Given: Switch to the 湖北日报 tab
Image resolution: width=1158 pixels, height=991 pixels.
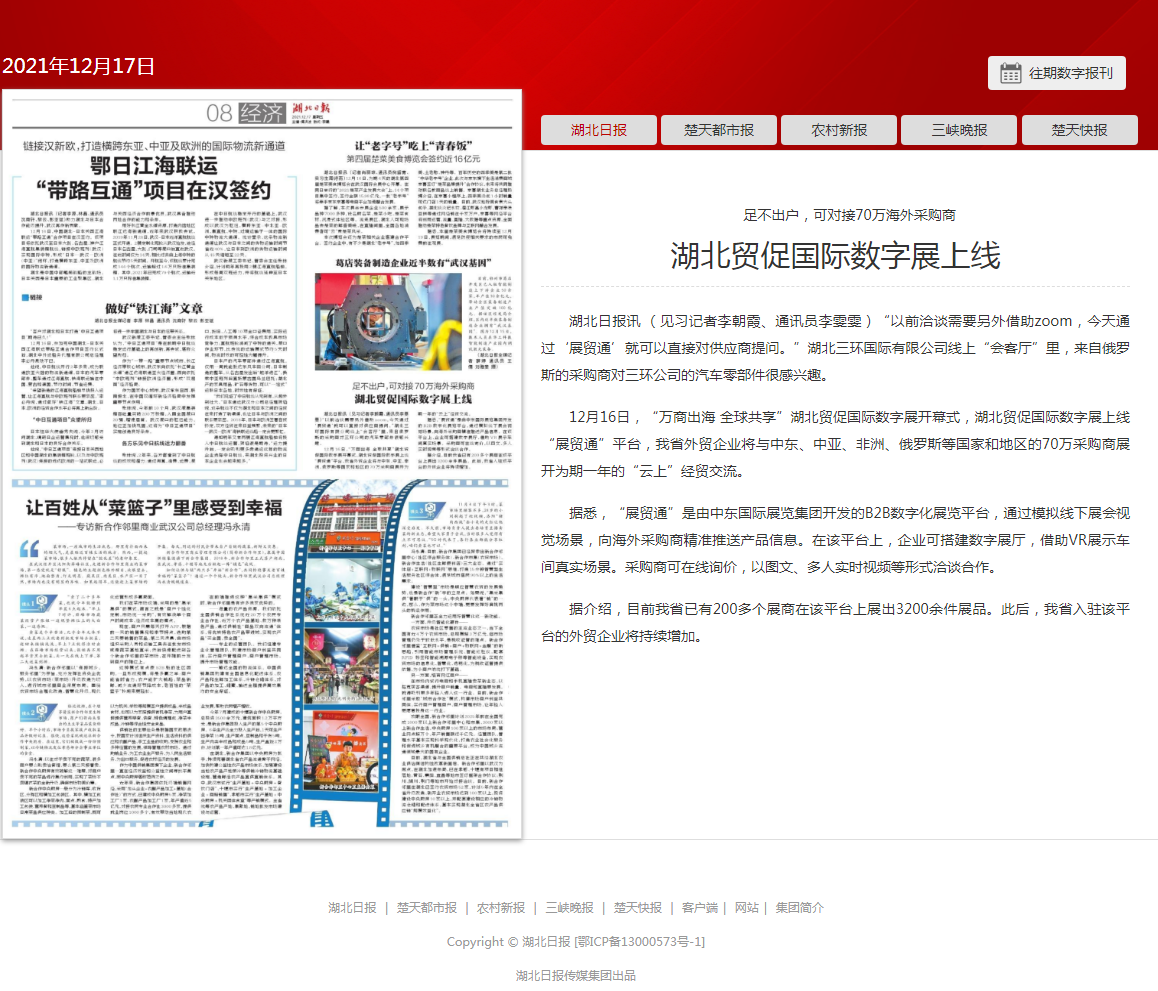Looking at the screenshot, I should pyautogui.click(x=599, y=130).
